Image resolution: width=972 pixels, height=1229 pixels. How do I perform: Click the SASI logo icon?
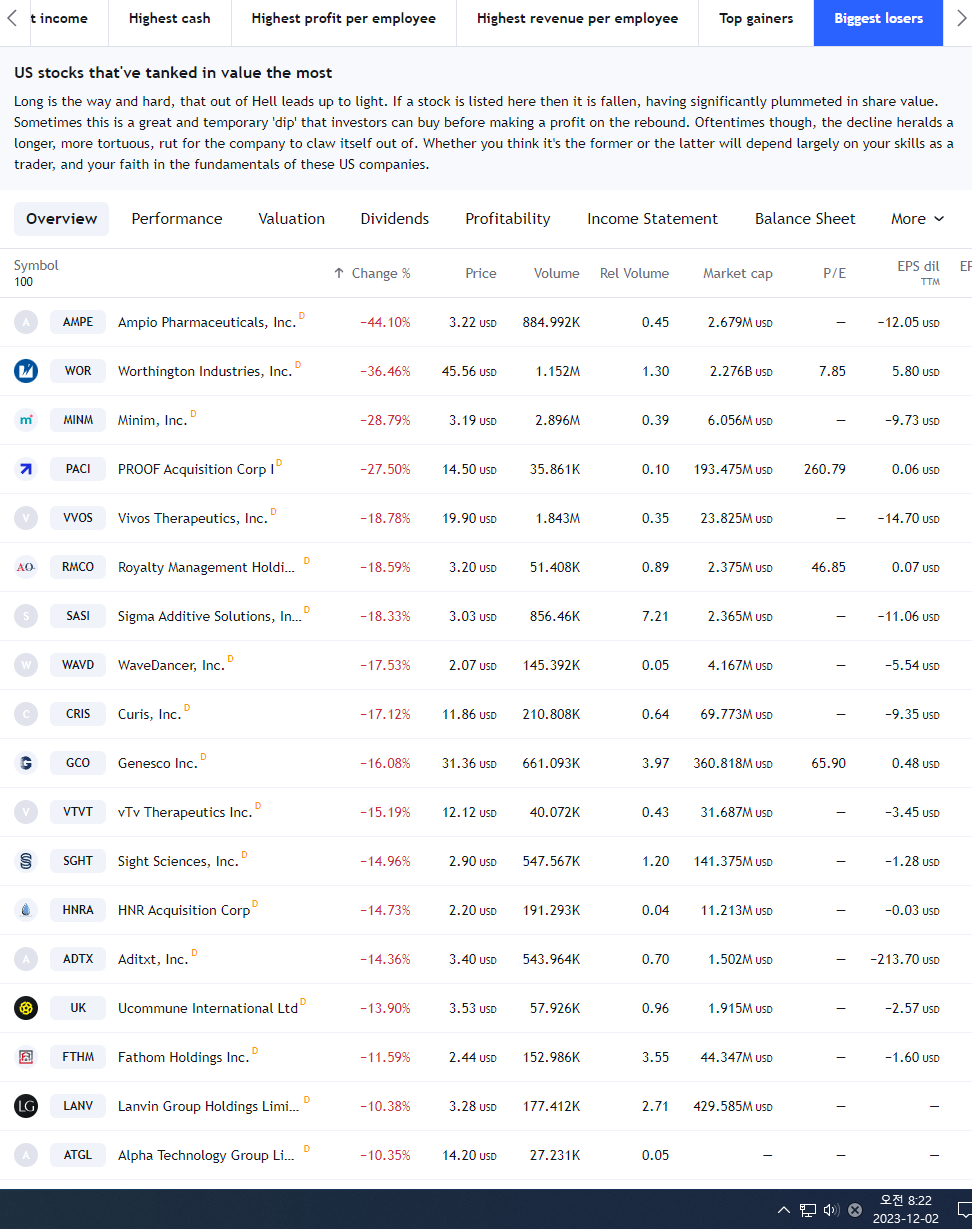pyautogui.click(x=26, y=616)
